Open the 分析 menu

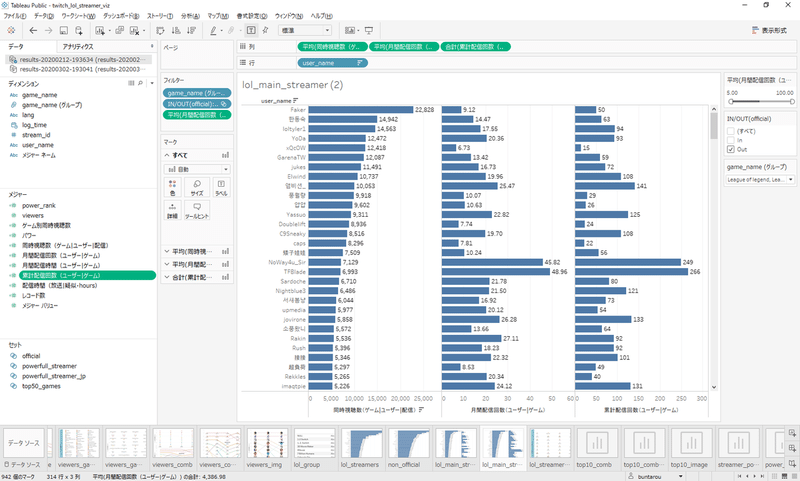point(190,16)
